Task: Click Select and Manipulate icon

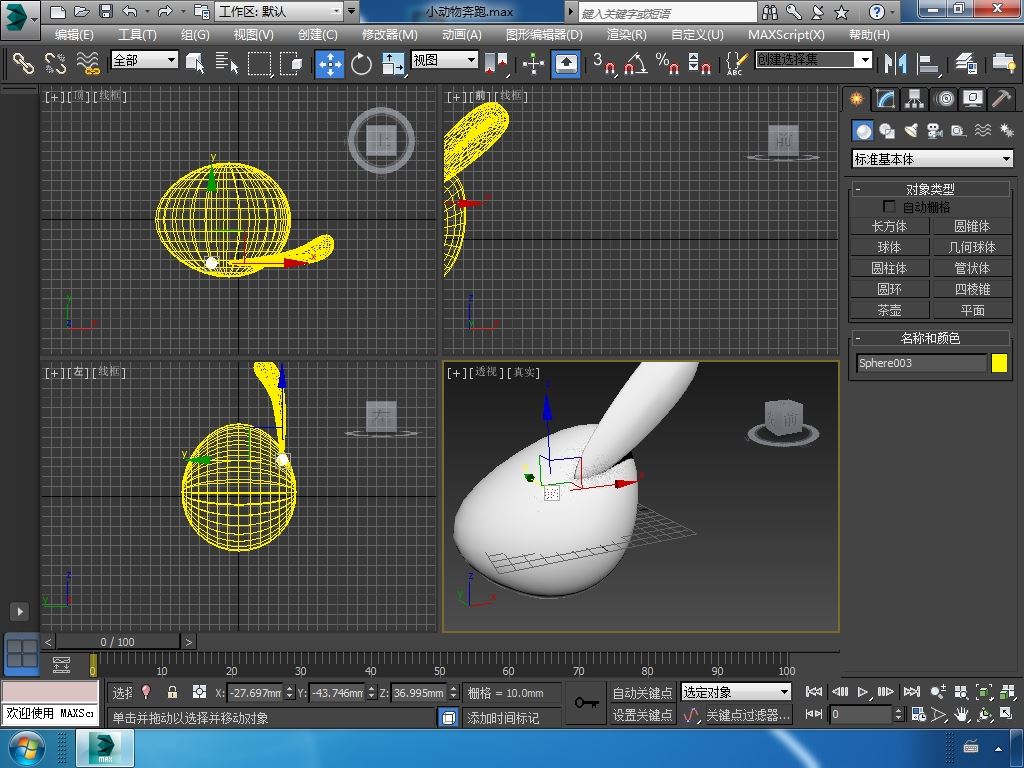Action: coord(534,63)
